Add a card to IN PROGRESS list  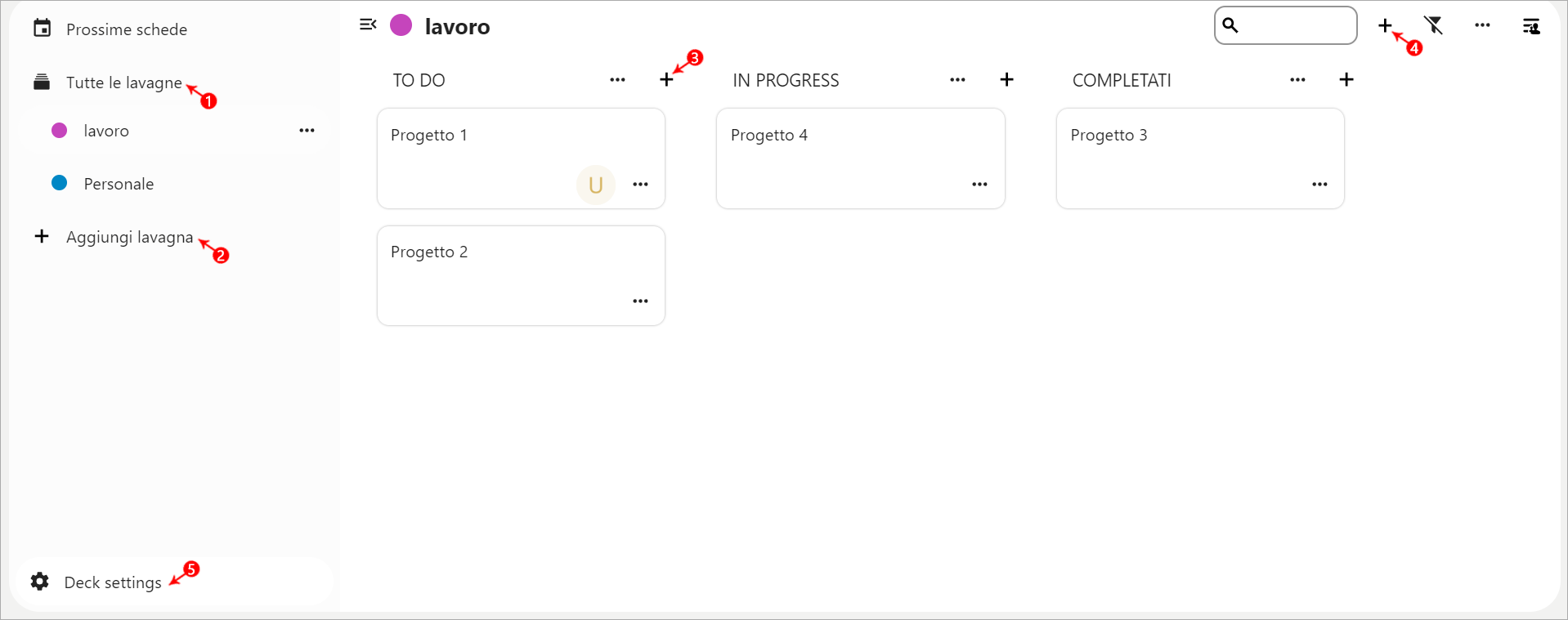[x=1006, y=80]
